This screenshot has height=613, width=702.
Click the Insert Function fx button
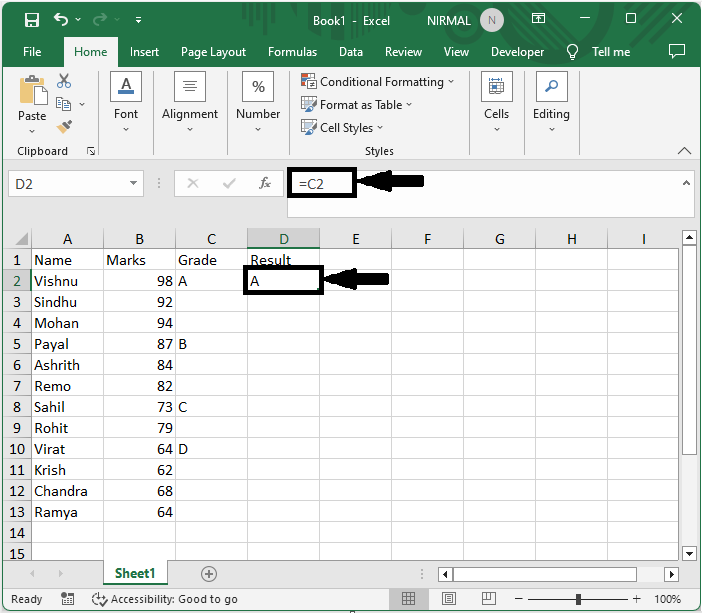point(265,183)
